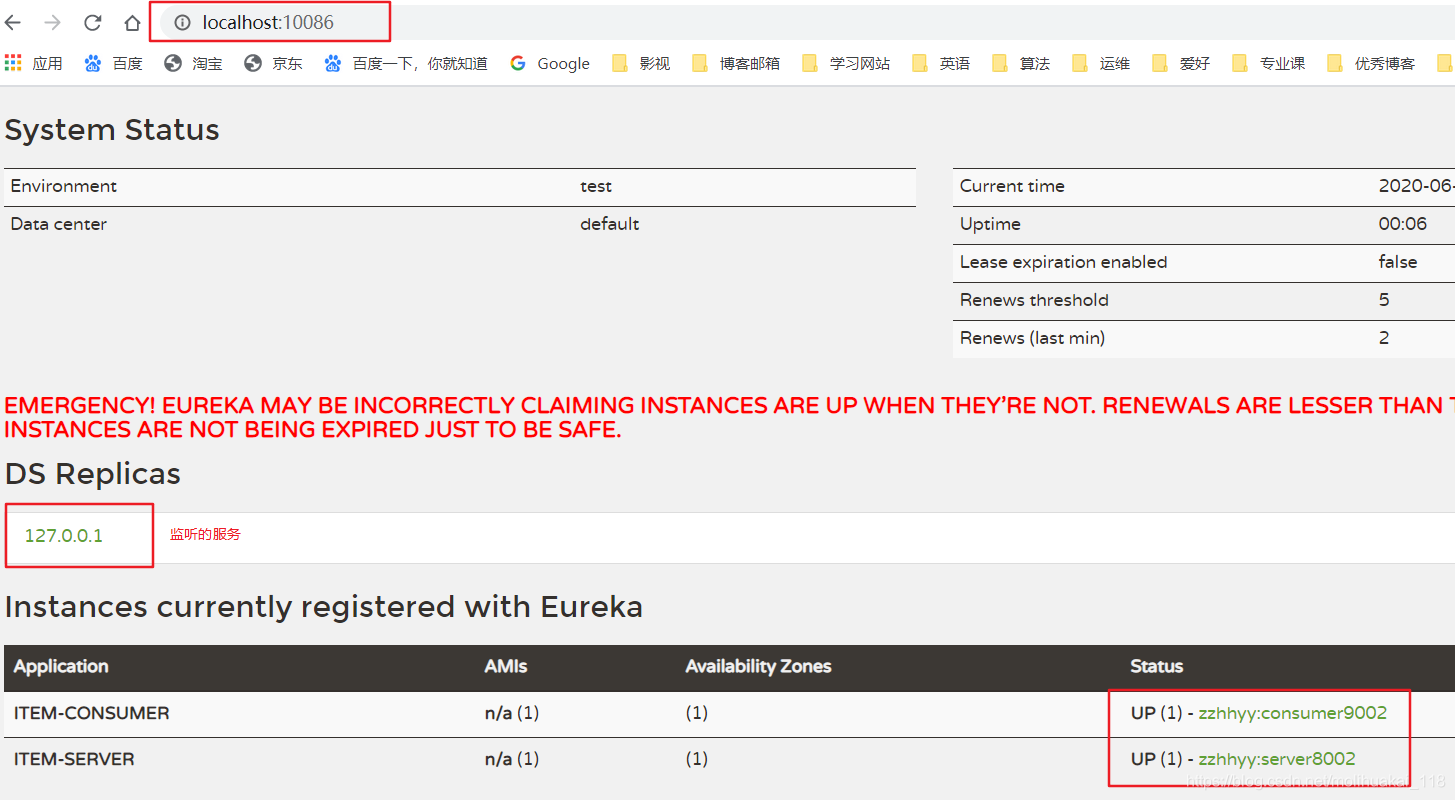Click the Instances currently registered heading
The width and height of the screenshot is (1455, 800).
324,607
